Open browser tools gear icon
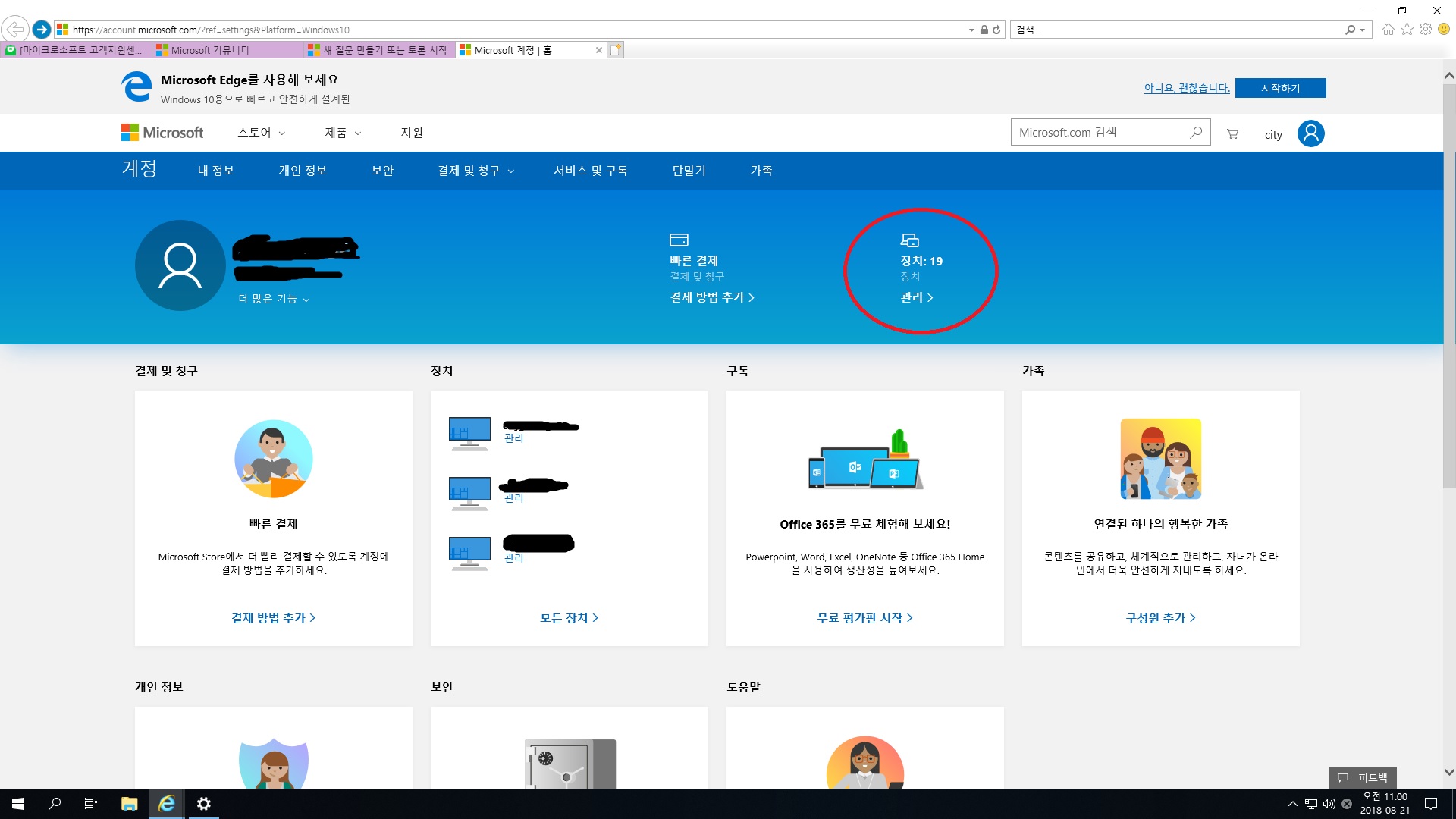The width and height of the screenshot is (1456, 819). click(1426, 30)
